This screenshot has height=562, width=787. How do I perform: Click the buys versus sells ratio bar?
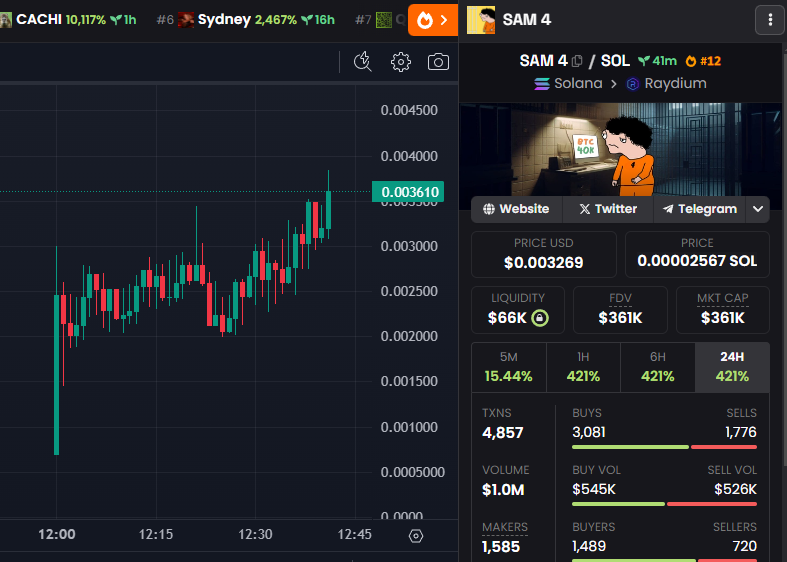(x=664, y=447)
